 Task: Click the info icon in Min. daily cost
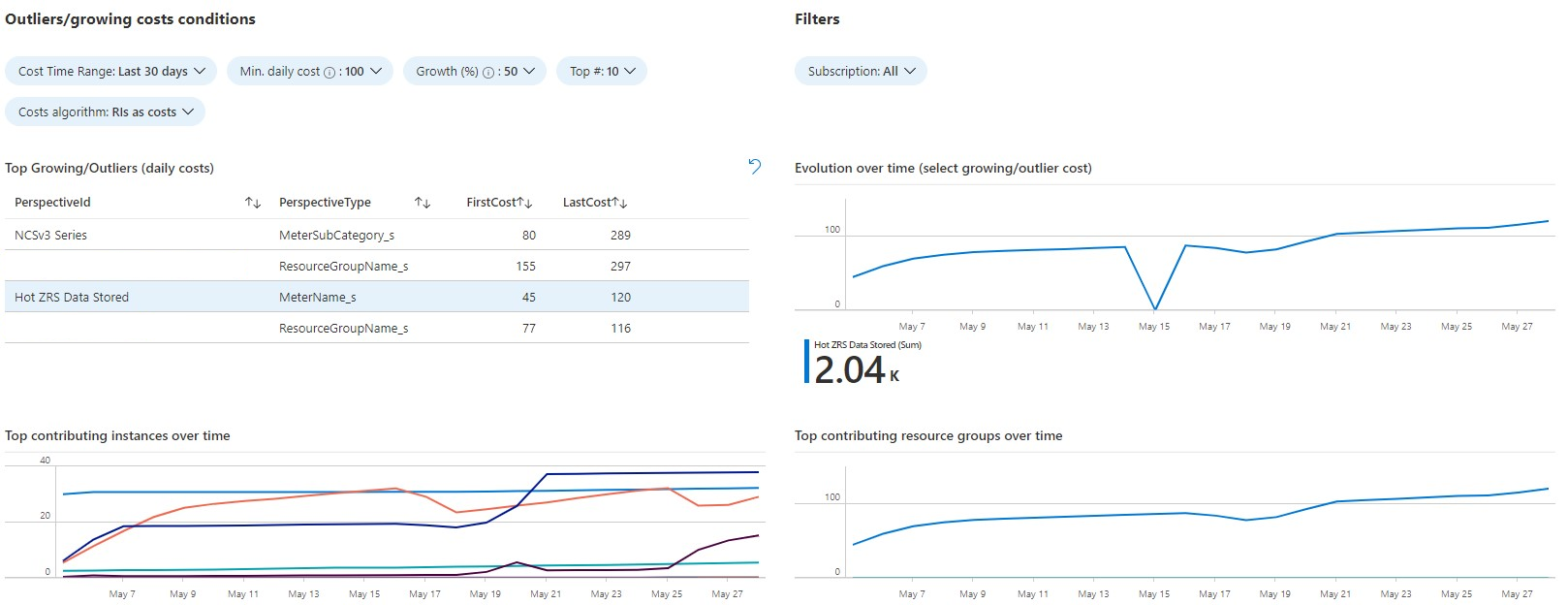(x=329, y=72)
